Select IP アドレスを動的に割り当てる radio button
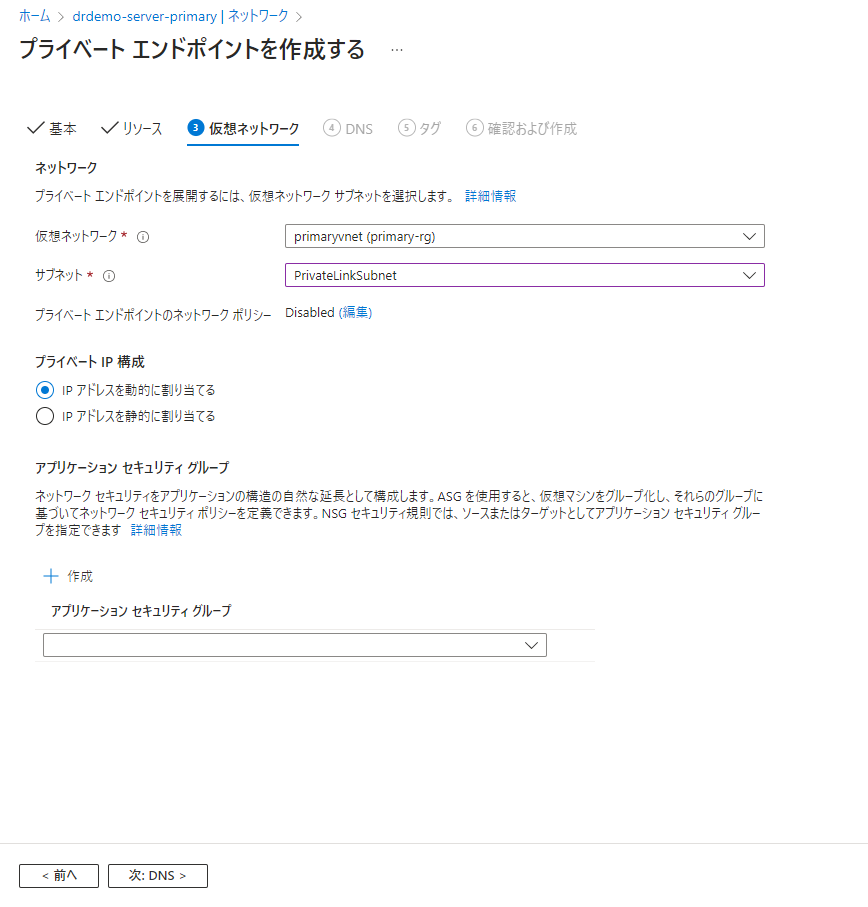 coord(45,390)
